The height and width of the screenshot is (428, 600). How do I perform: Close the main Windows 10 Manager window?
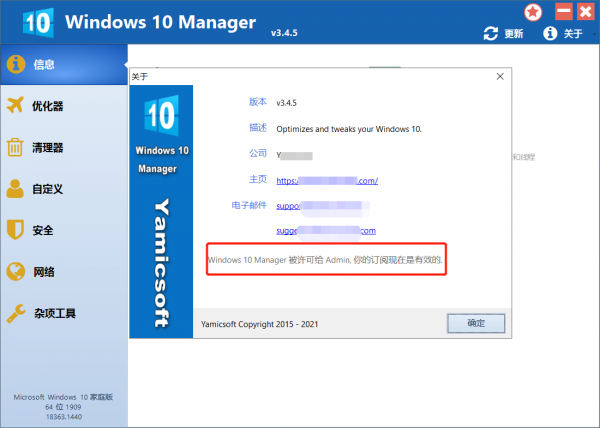(586, 11)
